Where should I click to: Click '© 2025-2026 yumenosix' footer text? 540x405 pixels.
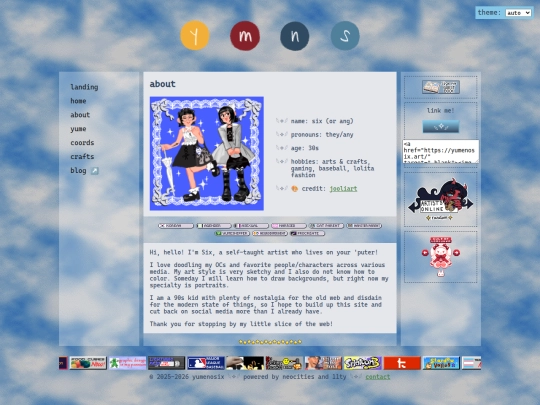tap(187, 377)
